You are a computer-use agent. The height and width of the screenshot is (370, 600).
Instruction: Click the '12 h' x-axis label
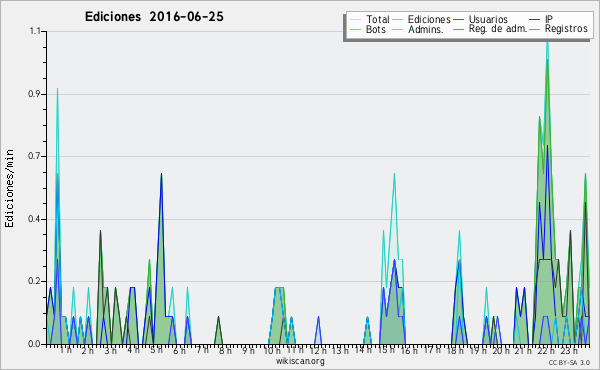pos(318,350)
